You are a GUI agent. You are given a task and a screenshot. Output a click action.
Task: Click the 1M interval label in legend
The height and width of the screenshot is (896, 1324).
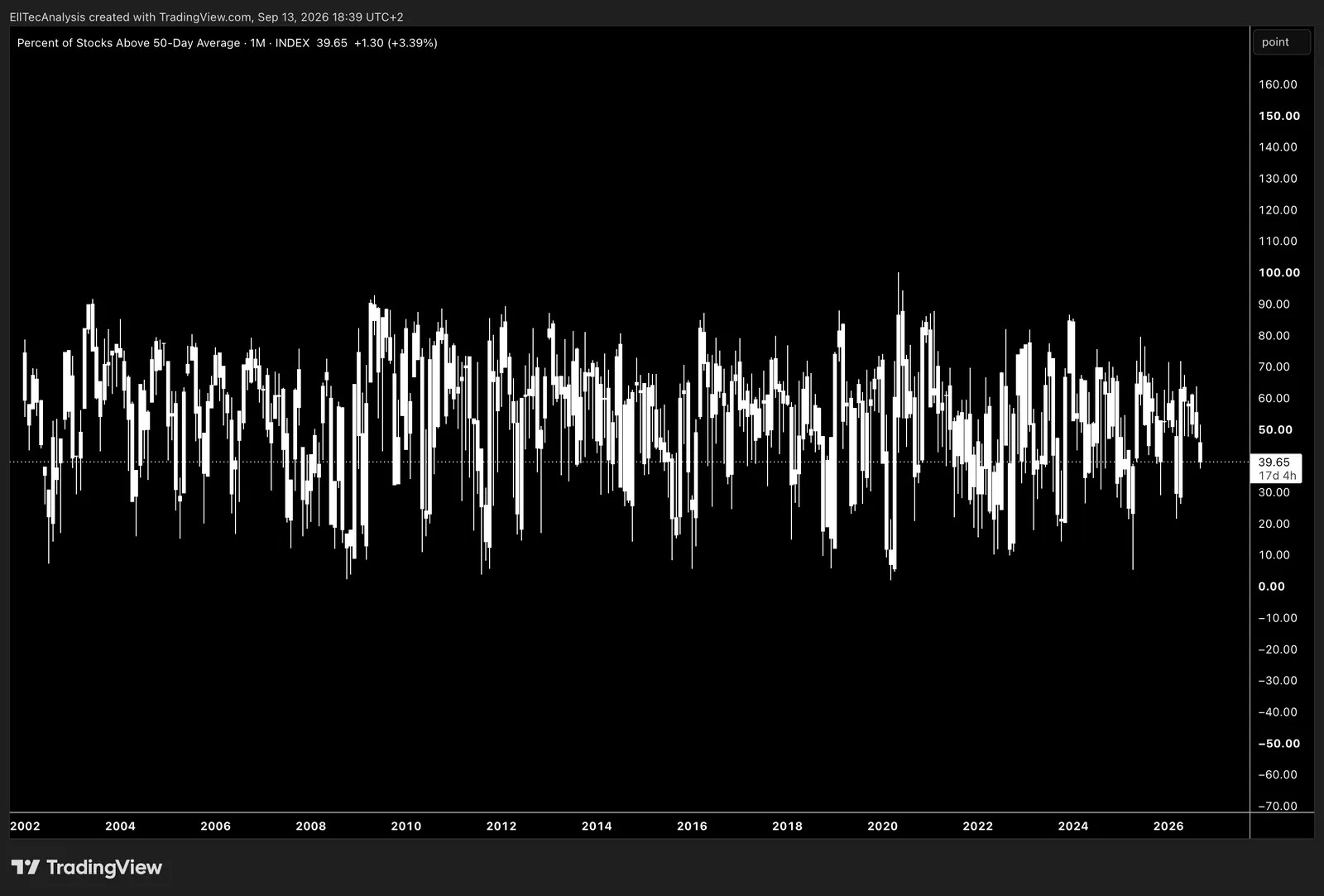coord(258,43)
